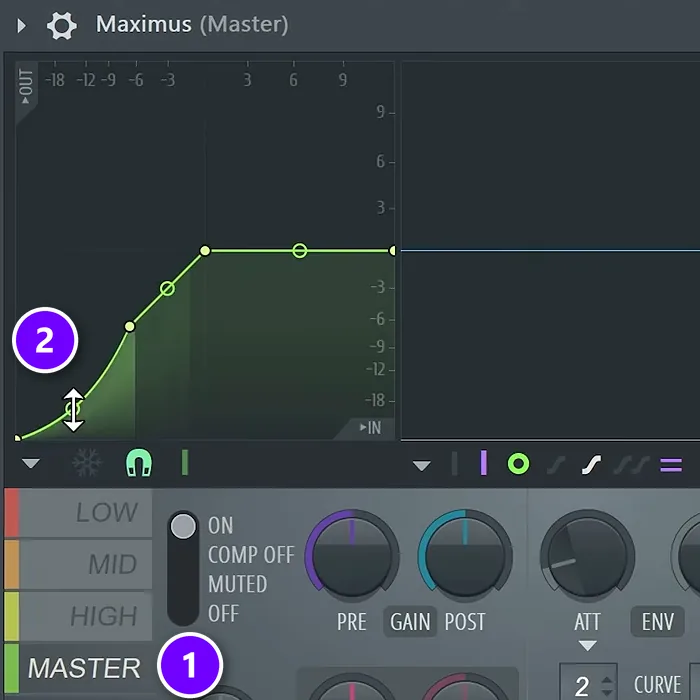Expand the plugin menu arrow beside gear
Image resolution: width=700 pixels, height=700 pixels.
point(21,25)
